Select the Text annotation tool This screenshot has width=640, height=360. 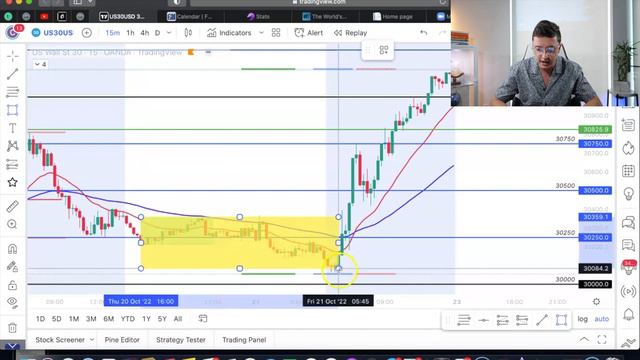coord(13,128)
